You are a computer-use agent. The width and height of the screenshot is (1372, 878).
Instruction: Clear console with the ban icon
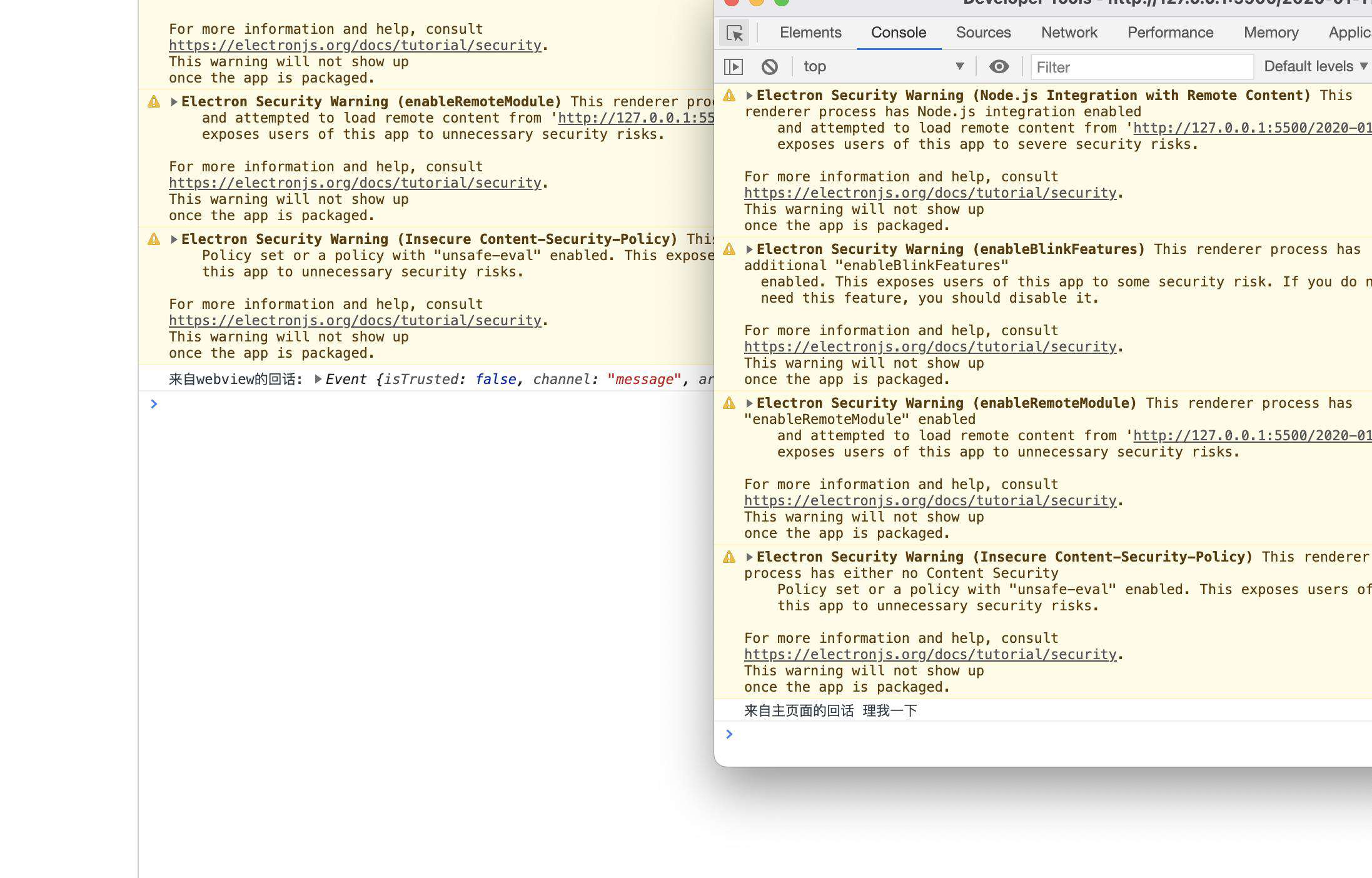[x=770, y=66]
